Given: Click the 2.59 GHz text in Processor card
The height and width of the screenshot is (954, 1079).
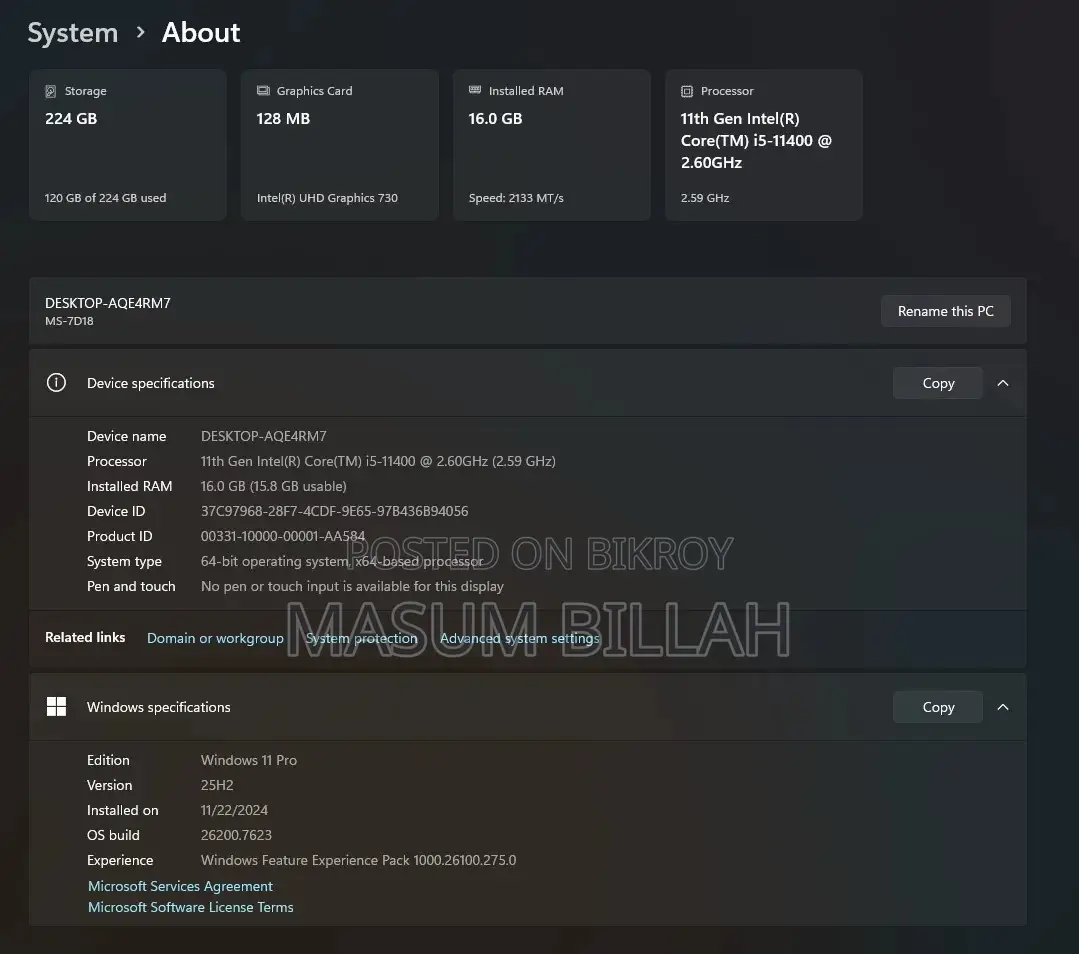Looking at the screenshot, I should 705,198.
